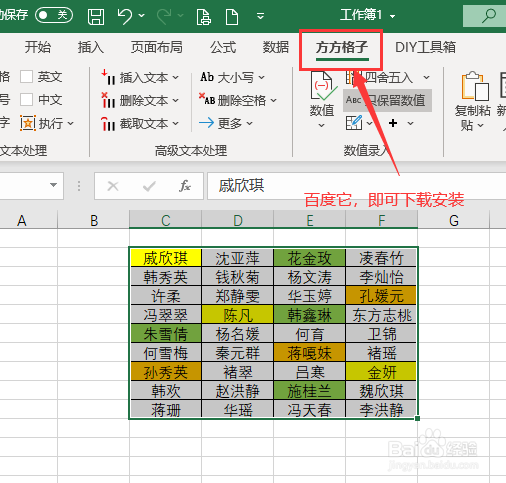
Task: Select cell 魏欣琪
Action: point(382,391)
